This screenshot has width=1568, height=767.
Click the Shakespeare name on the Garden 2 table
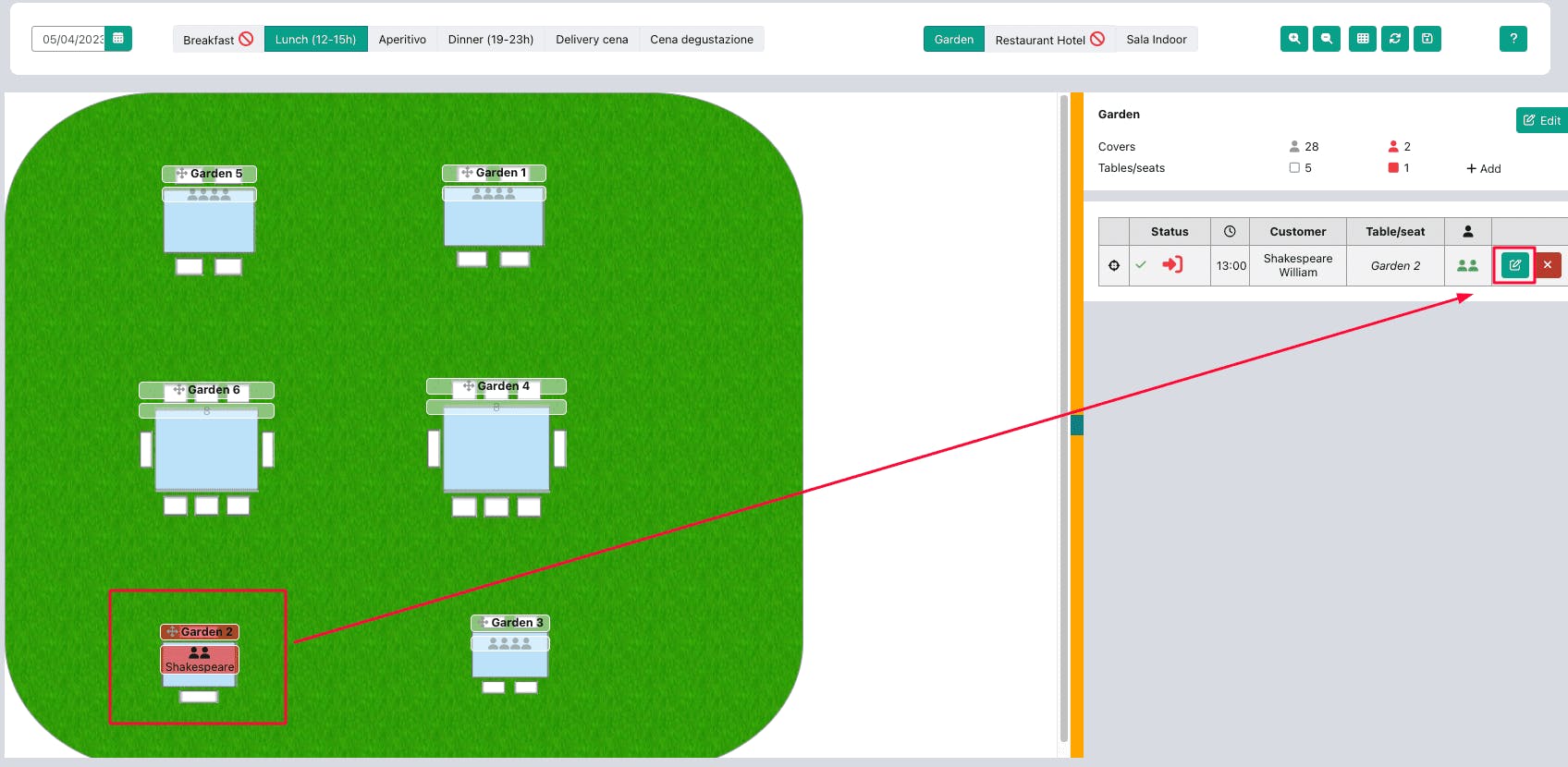[200, 667]
